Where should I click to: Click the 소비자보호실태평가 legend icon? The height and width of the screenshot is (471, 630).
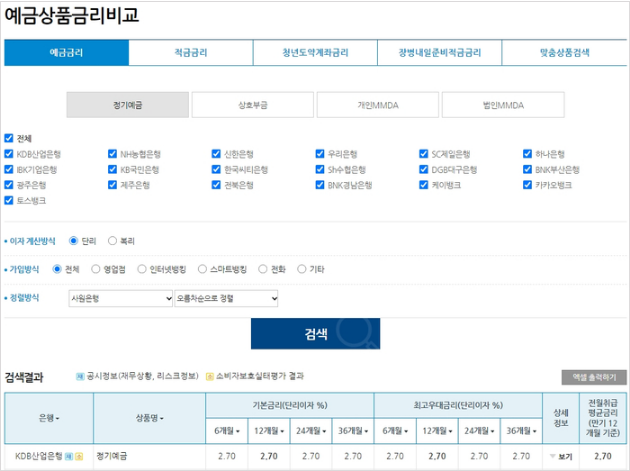209,377
